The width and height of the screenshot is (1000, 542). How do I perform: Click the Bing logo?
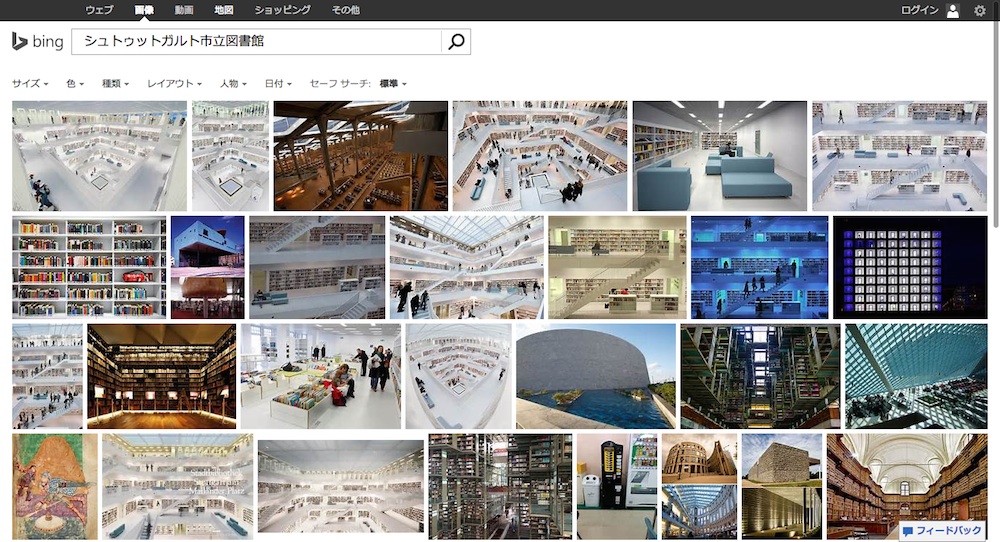(x=37, y=42)
